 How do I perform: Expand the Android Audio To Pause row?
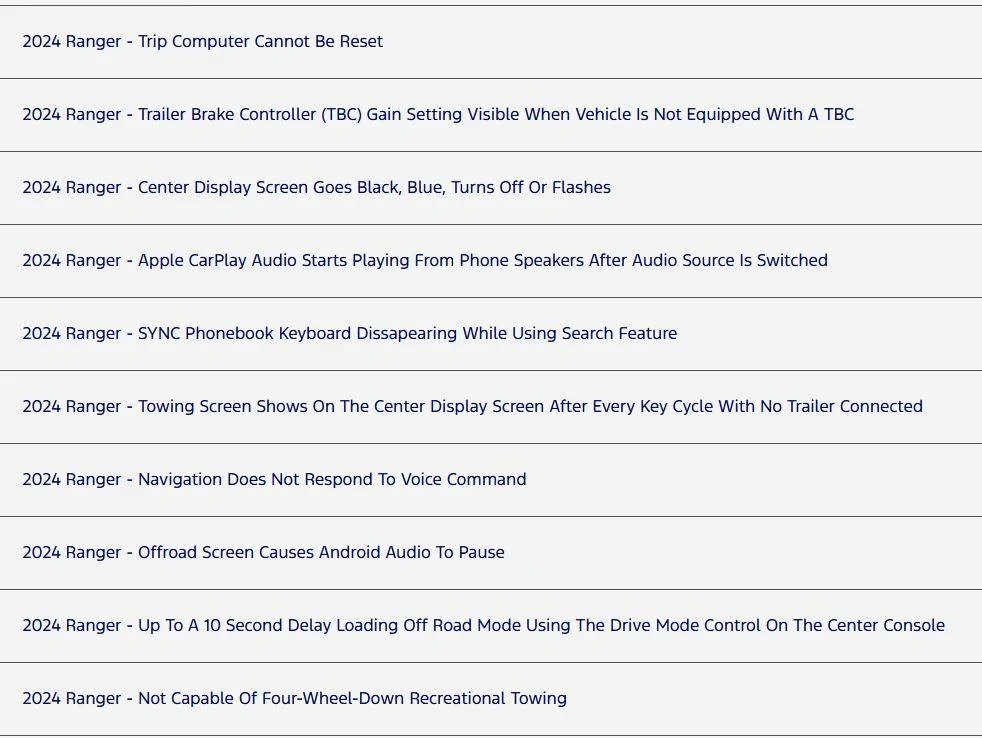point(491,553)
